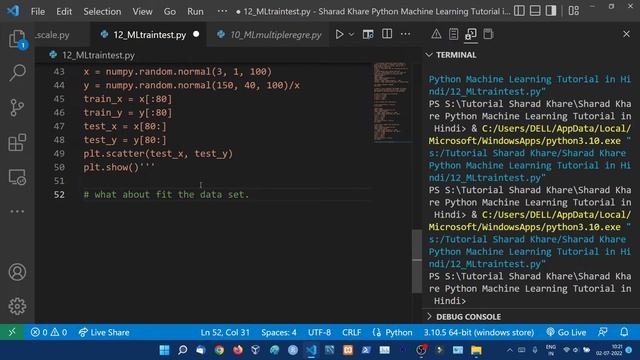Open Customize Layout button
Viewport: 640px width, 360px height.
coord(573,11)
